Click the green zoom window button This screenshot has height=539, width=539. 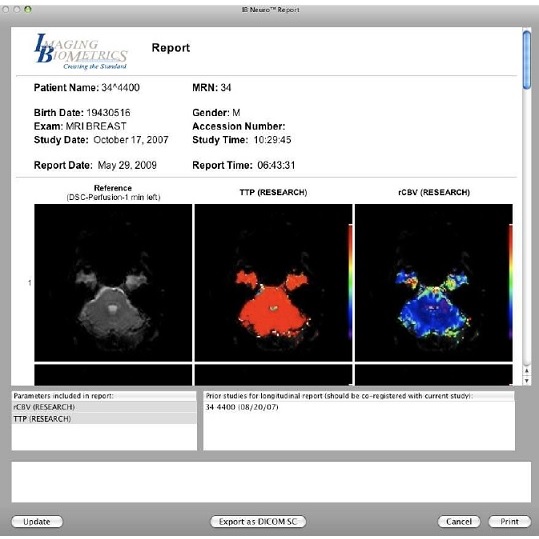click(28, 10)
